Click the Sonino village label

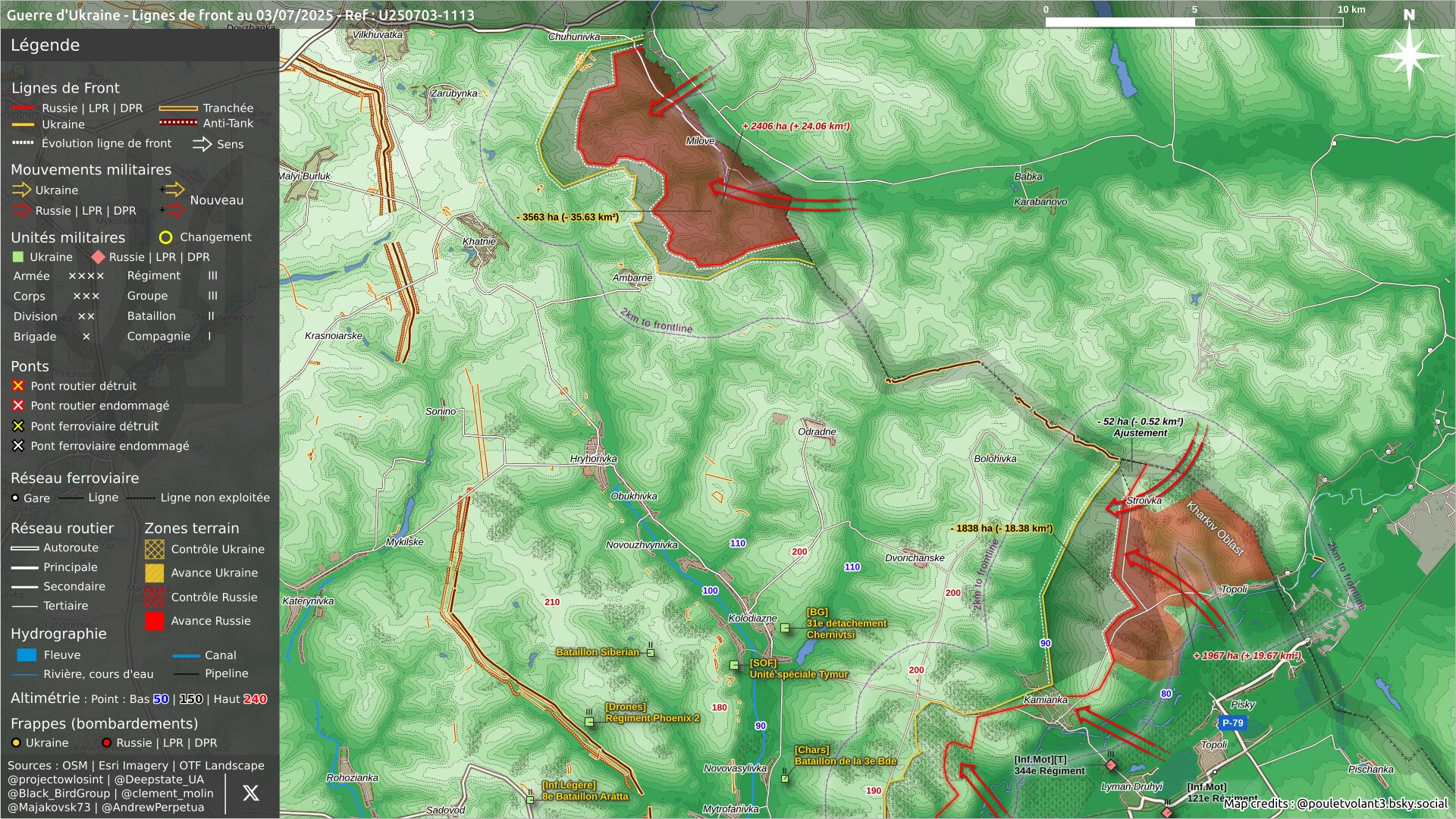441,412
